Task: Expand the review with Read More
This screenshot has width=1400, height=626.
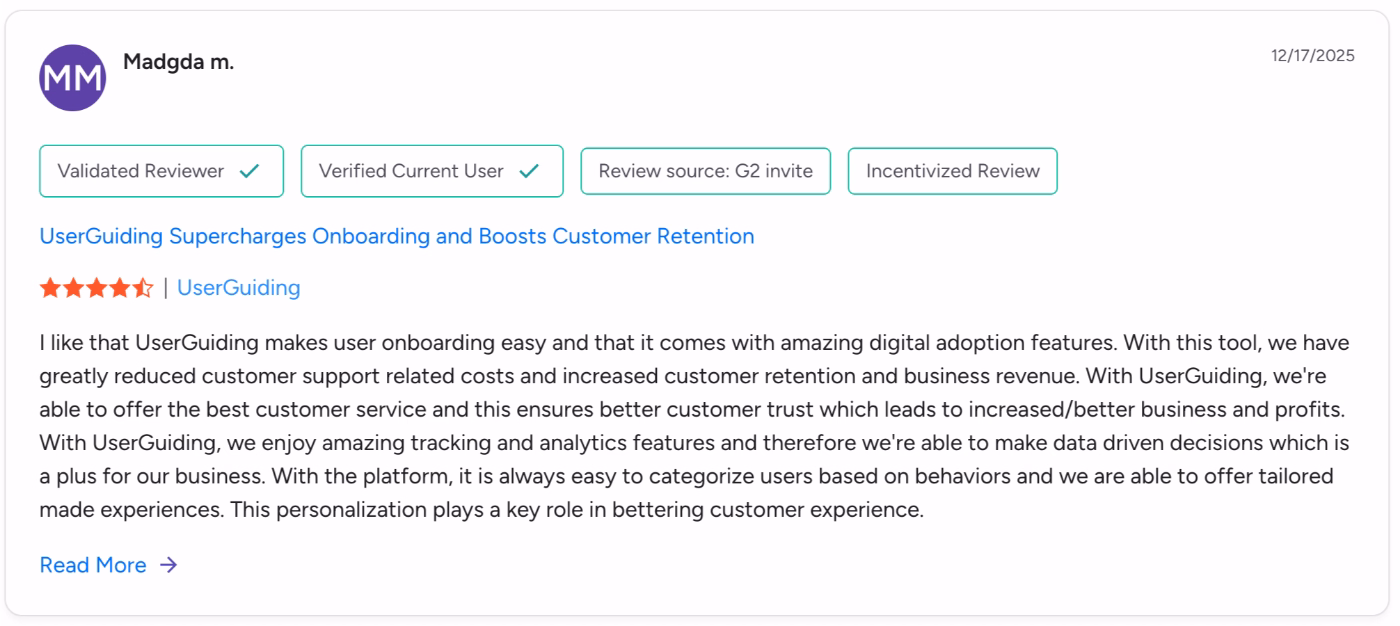Action: coord(95,565)
